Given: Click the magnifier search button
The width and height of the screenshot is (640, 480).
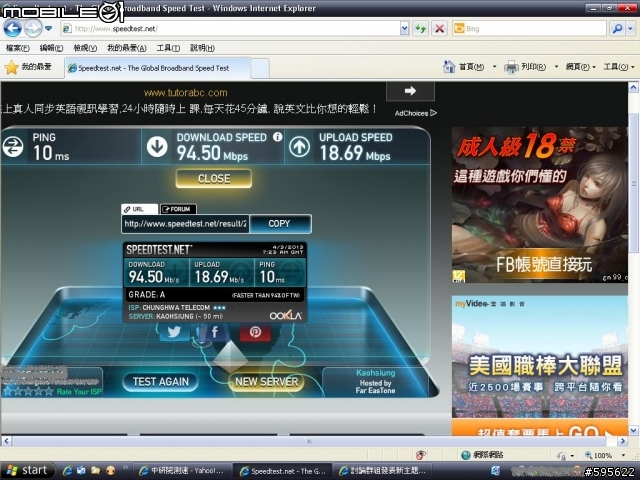Looking at the screenshot, I should click(617, 29).
